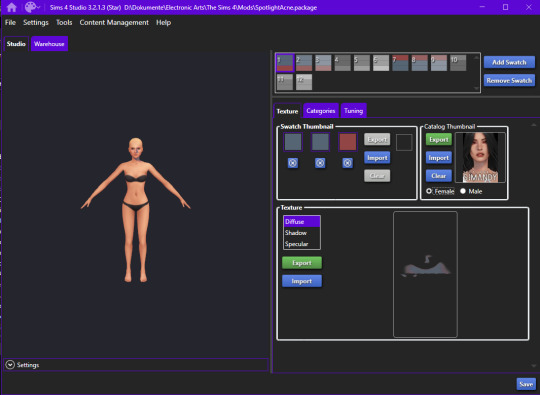The height and width of the screenshot is (395, 540).
Task: Clear the Catalog Thumbnail image
Action: pyautogui.click(x=439, y=176)
